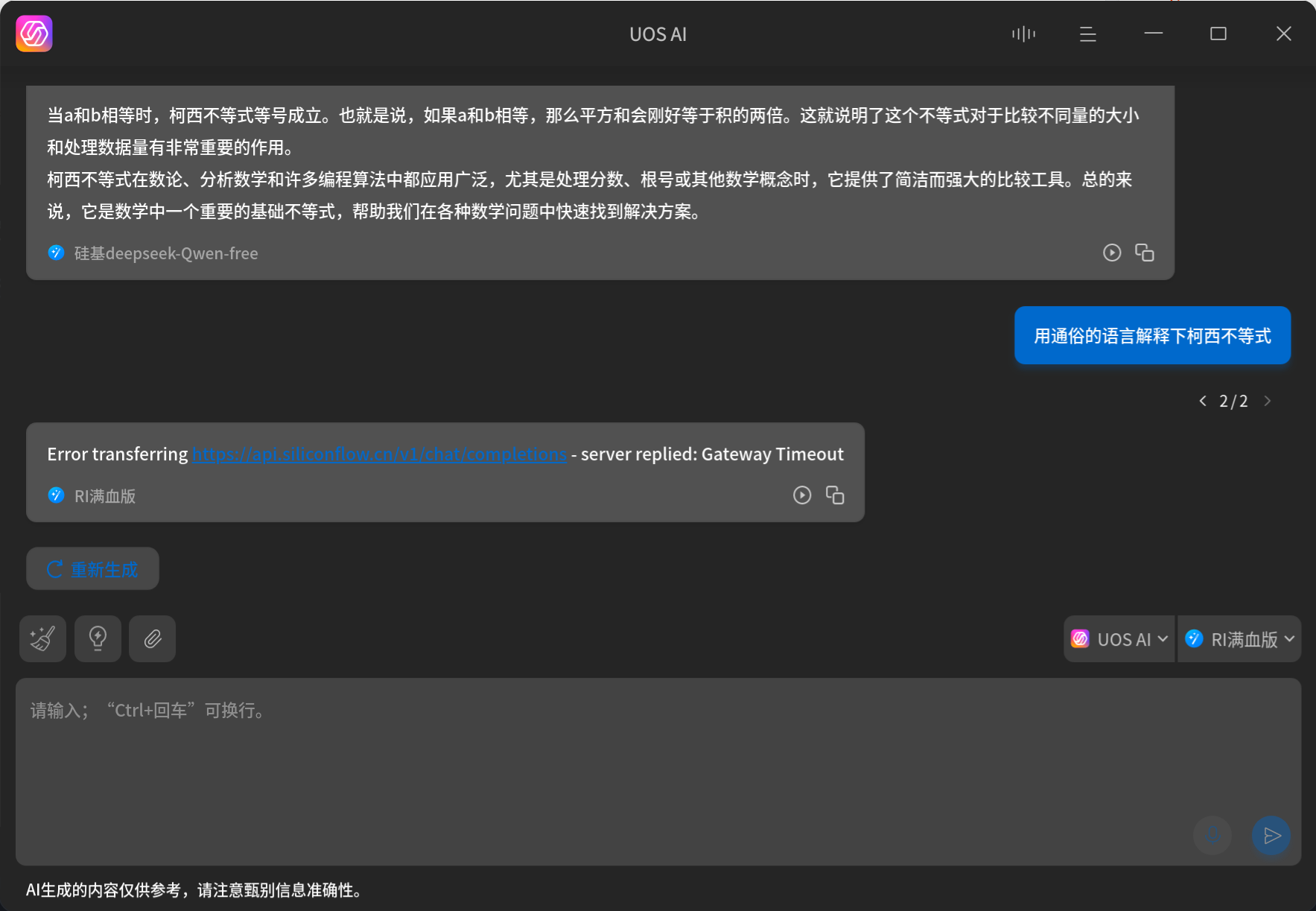Open the RI满血版 model selector
The image size is (1316, 911).
(1239, 638)
